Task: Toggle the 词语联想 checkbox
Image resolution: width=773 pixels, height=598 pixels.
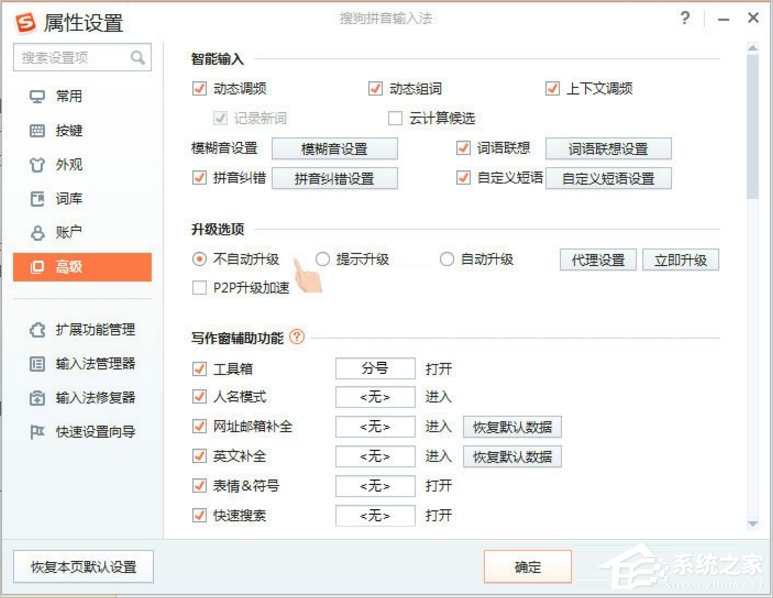Action: 463,148
